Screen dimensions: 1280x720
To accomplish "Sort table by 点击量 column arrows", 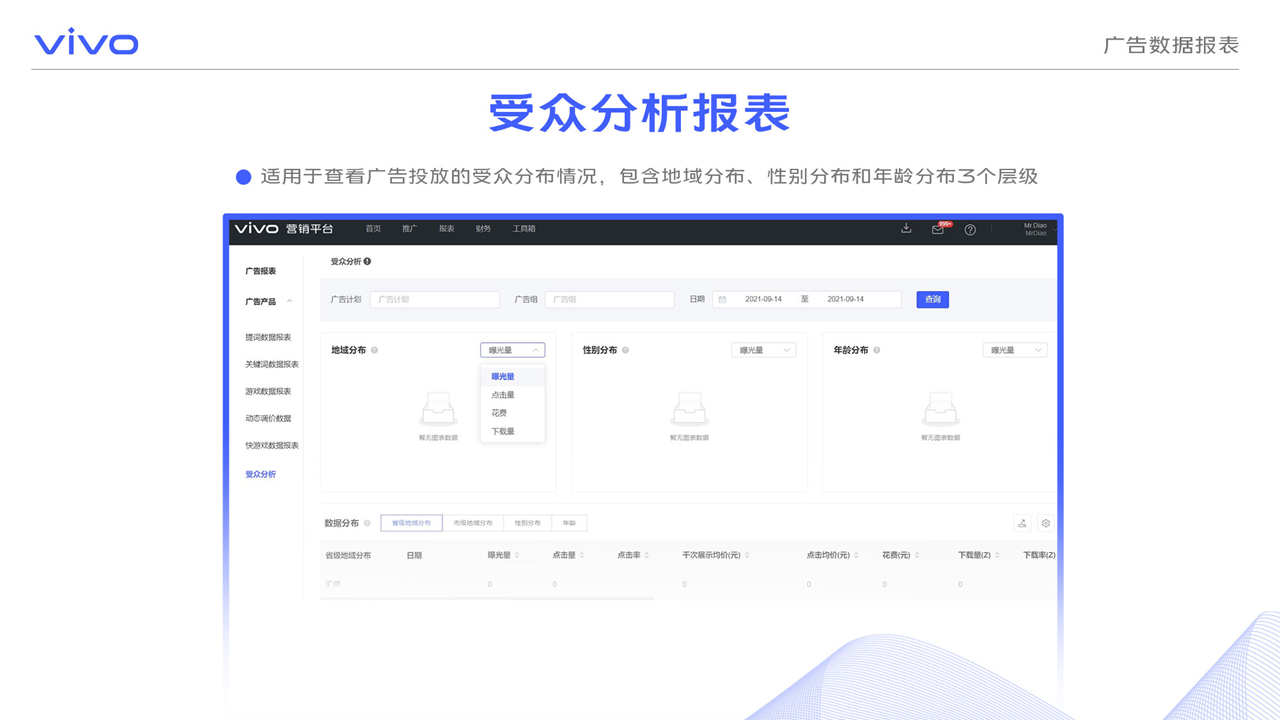I will (582, 556).
